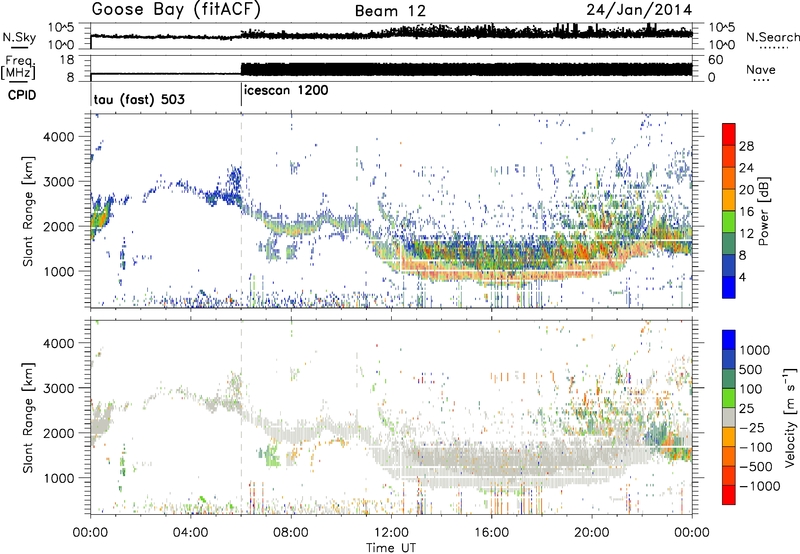Click the red bottom segment of the Velocity color bar
Screen dimensions: 800x554
pos(729,495)
